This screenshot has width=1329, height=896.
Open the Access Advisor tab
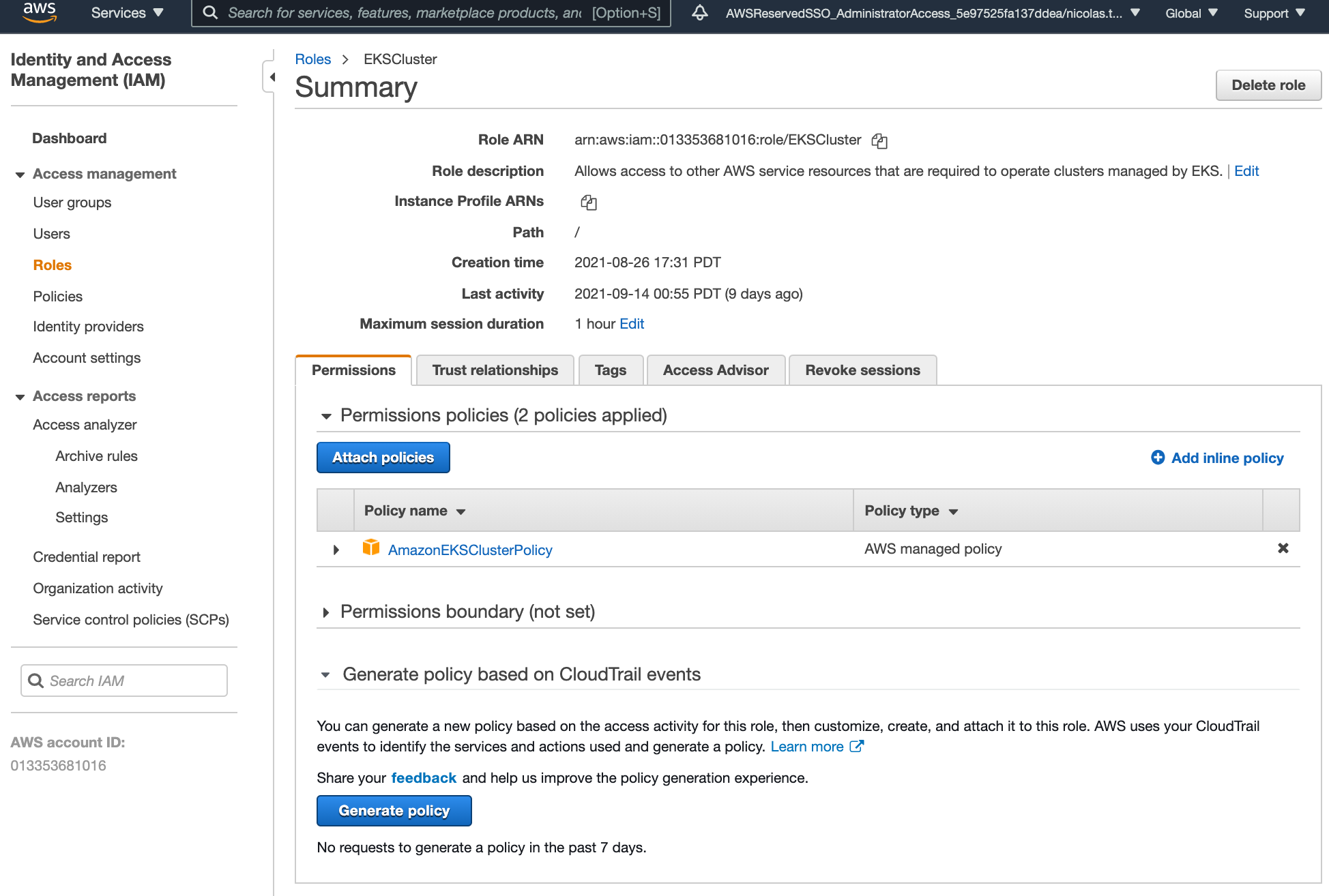tap(716, 370)
